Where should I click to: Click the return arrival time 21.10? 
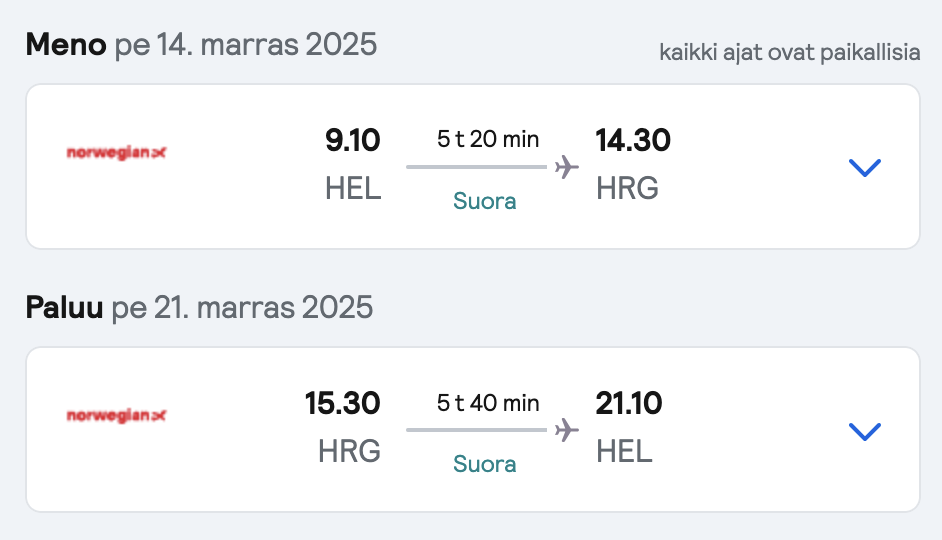(x=629, y=403)
